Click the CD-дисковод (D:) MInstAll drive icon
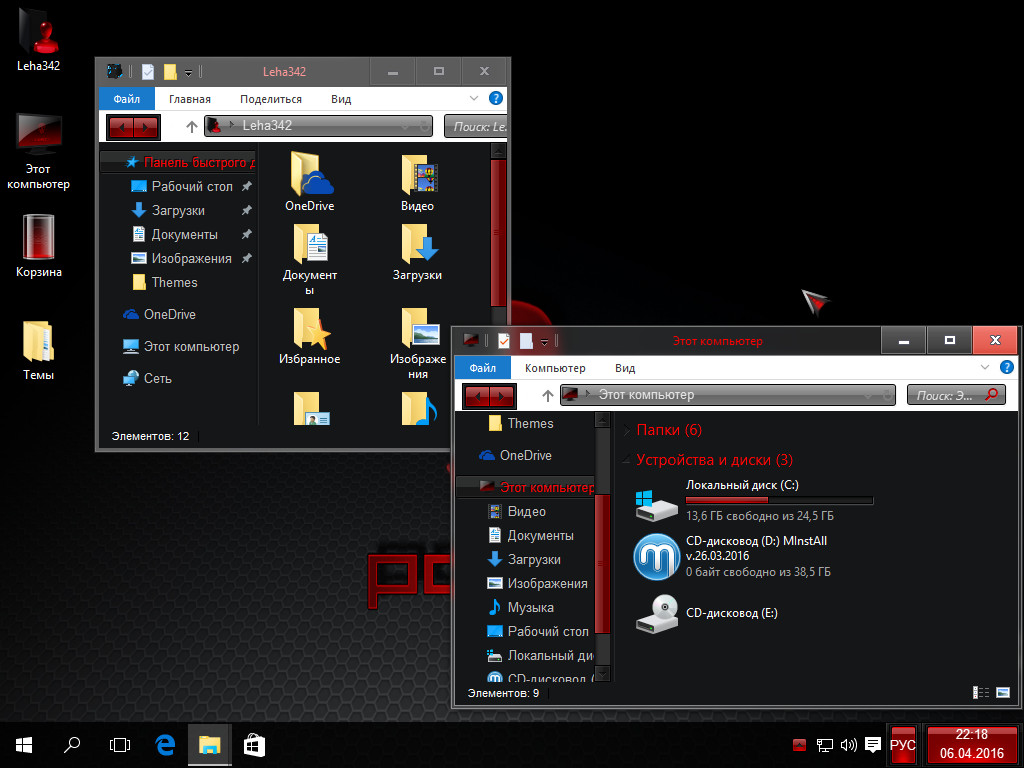Viewport: 1024px width, 768px height. point(657,557)
